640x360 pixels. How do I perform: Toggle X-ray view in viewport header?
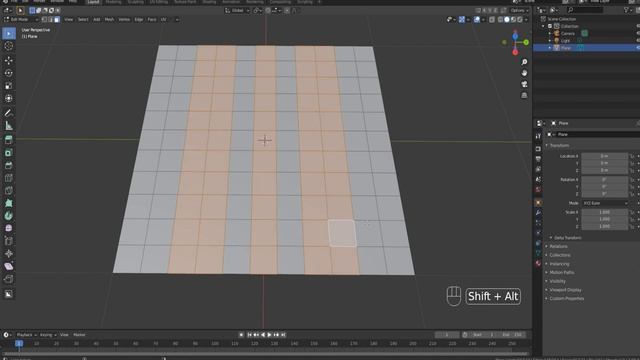pos(492,20)
